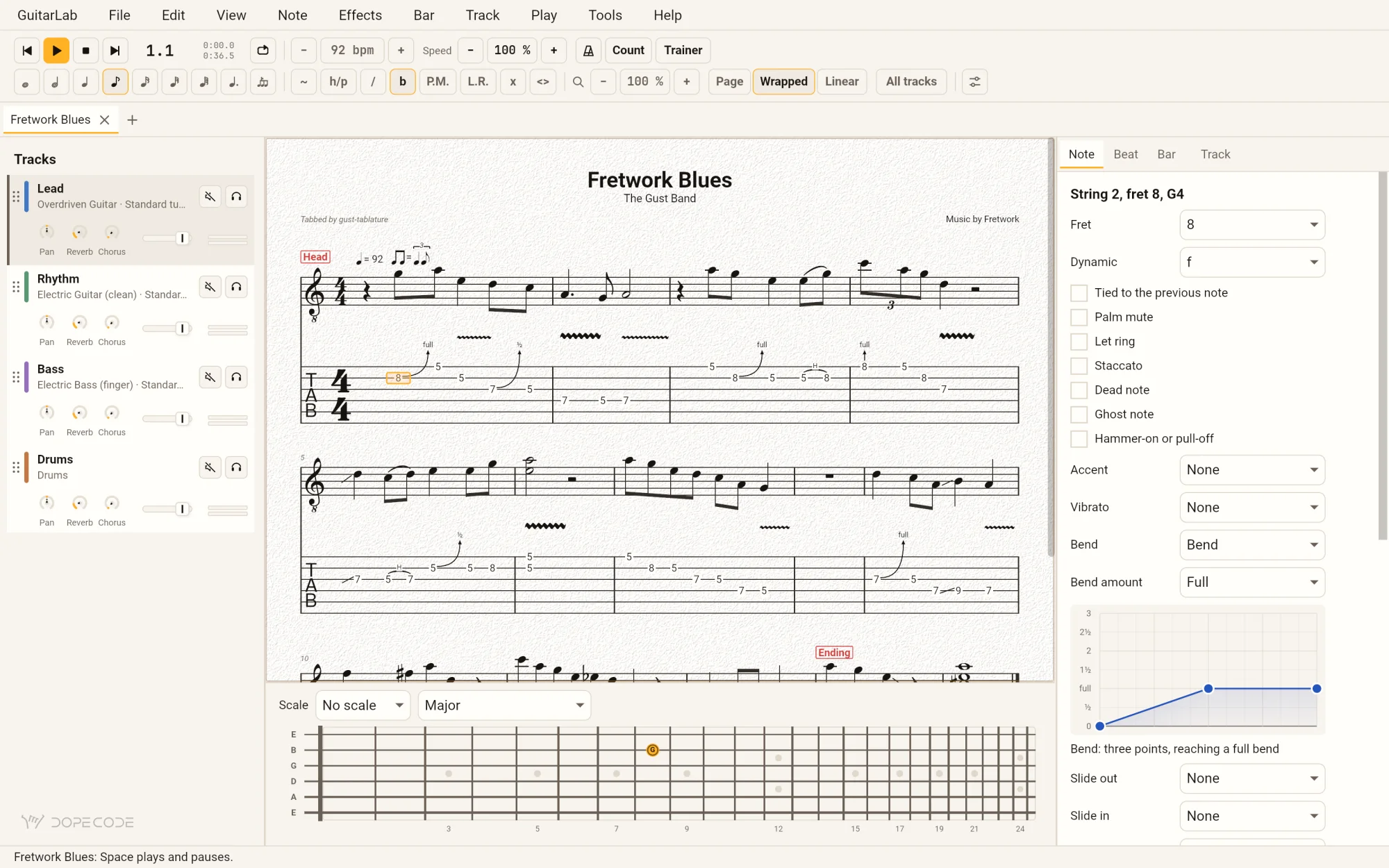
Task: Expand the Major scale type dropdown
Action: (x=504, y=705)
